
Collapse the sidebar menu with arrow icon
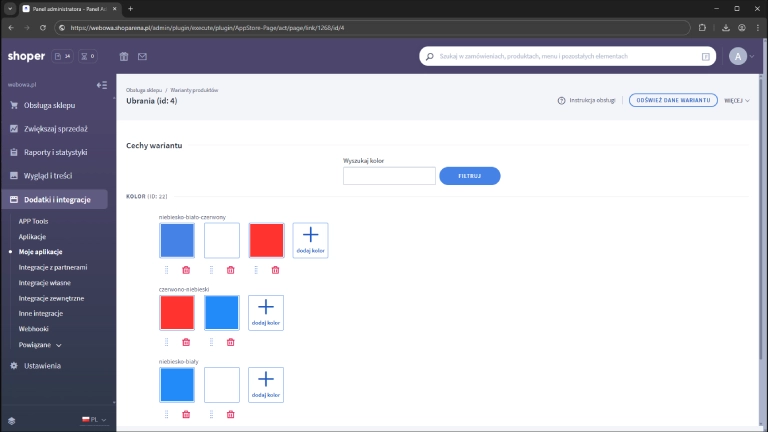(x=101, y=85)
